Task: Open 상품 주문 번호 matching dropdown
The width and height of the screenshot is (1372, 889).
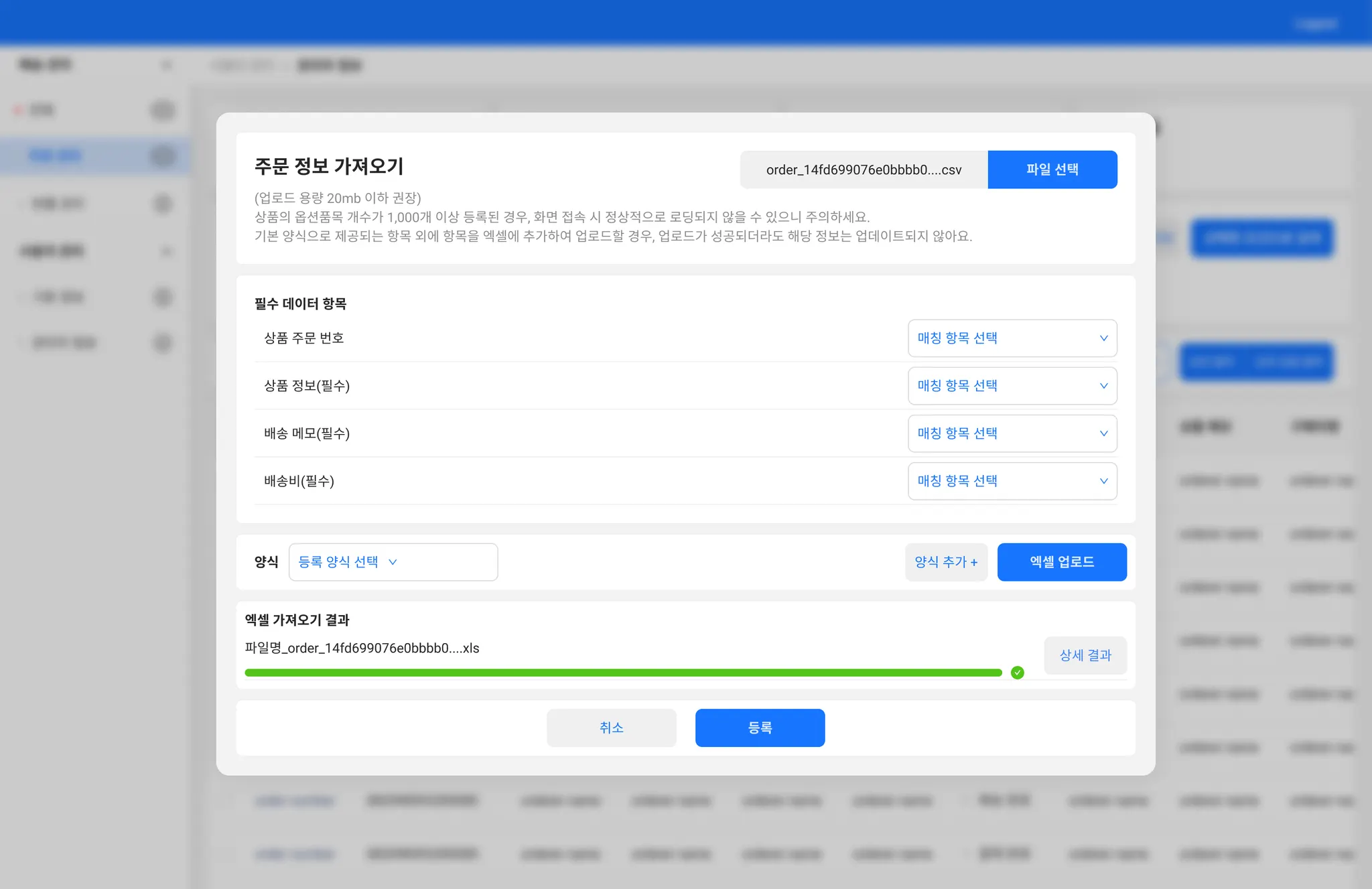Action: [1011, 338]
